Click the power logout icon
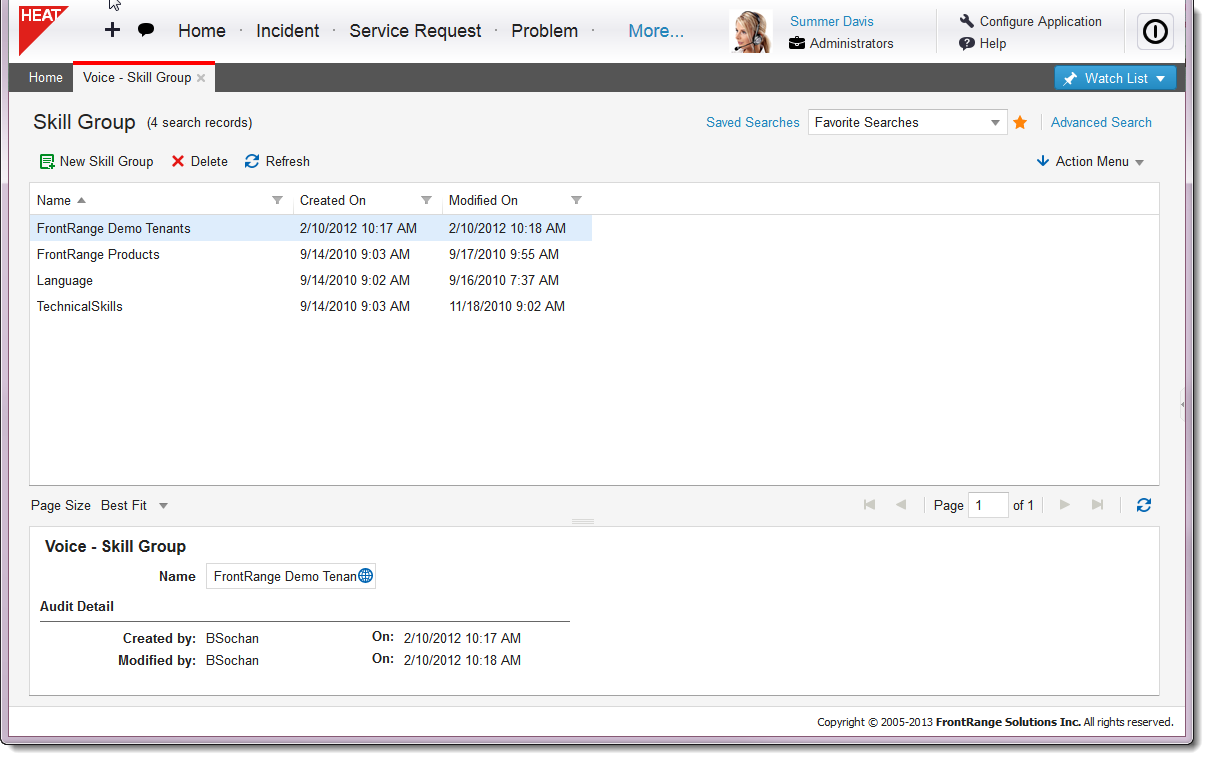Image resolution: width=1209 pixels, height=760 pixels. (1155, 32)
